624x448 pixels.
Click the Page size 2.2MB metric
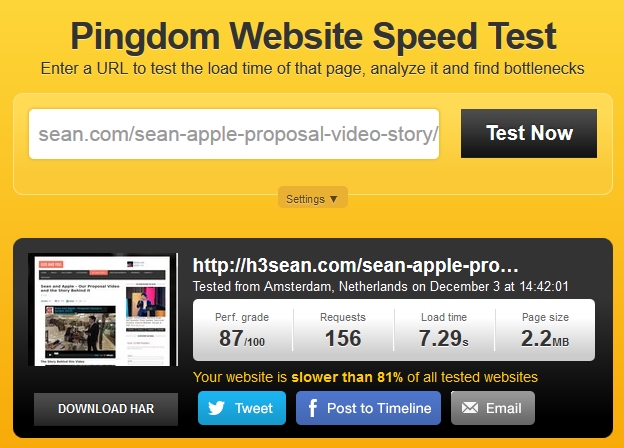point(545,330)
